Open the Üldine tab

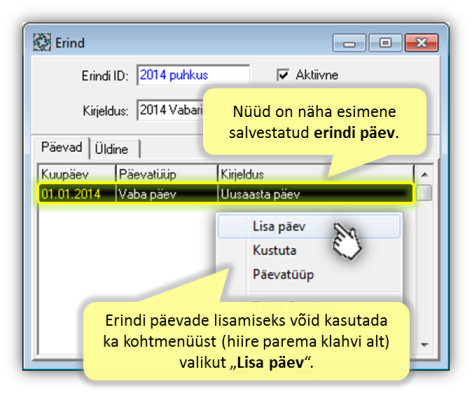[111, 149]
